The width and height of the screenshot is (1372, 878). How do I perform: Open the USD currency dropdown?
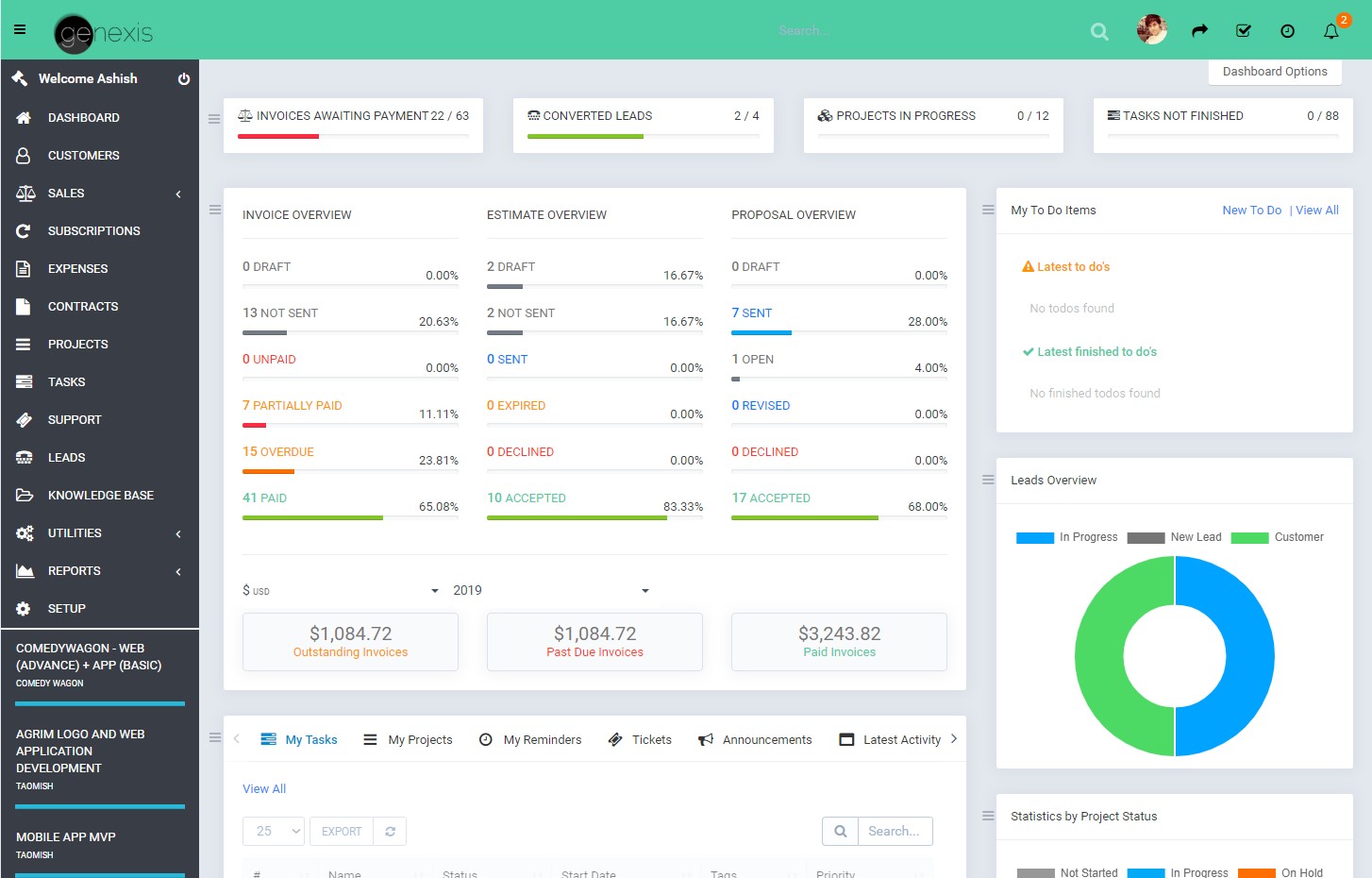click(341, 591)
